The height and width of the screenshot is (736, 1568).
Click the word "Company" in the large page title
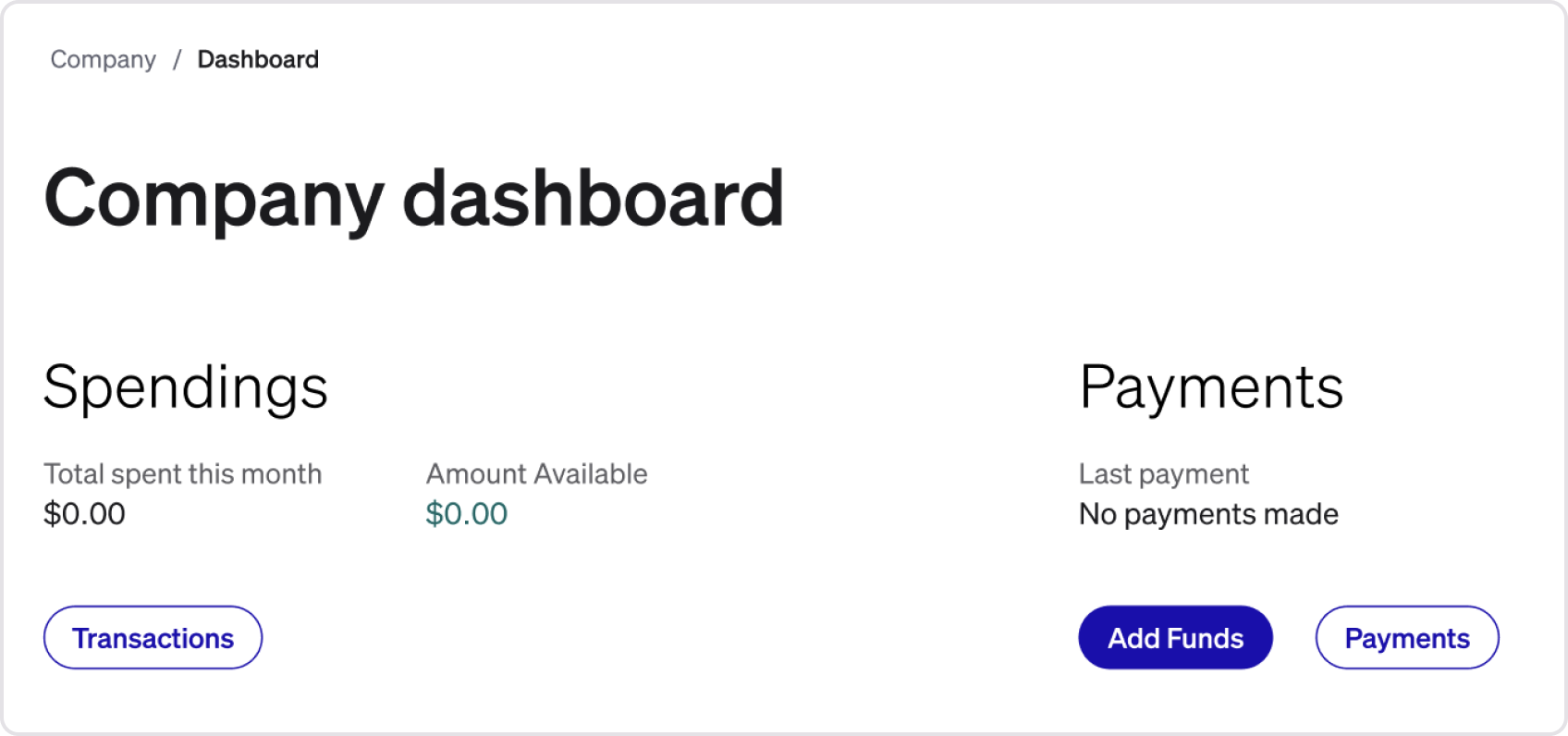[x=214, y=200]
